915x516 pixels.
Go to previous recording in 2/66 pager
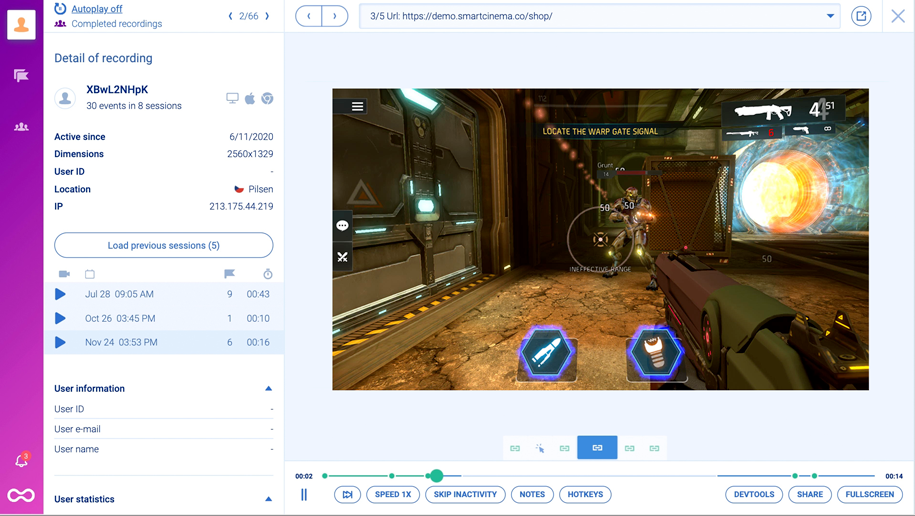coord(230,16)
